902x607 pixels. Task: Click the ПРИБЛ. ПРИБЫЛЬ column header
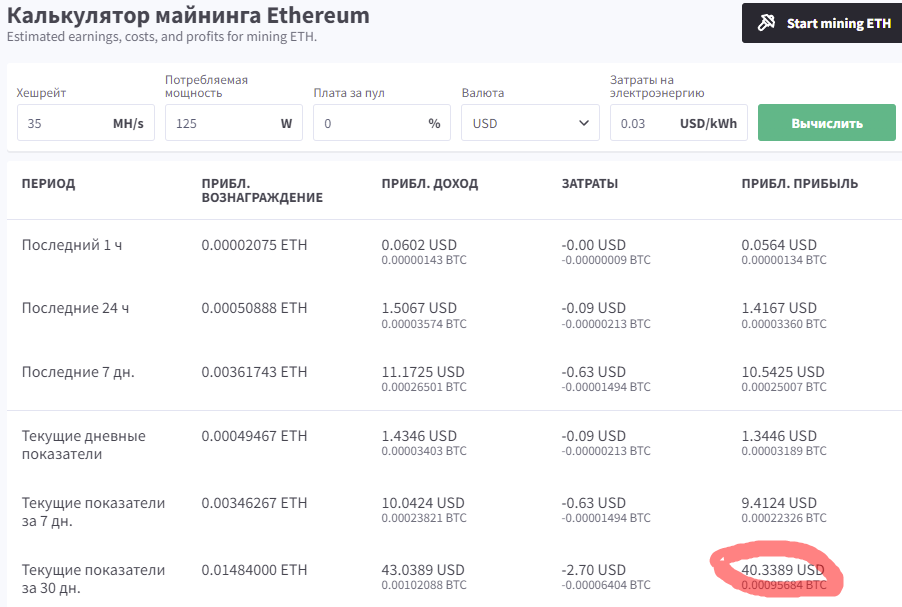pos(799,184)
